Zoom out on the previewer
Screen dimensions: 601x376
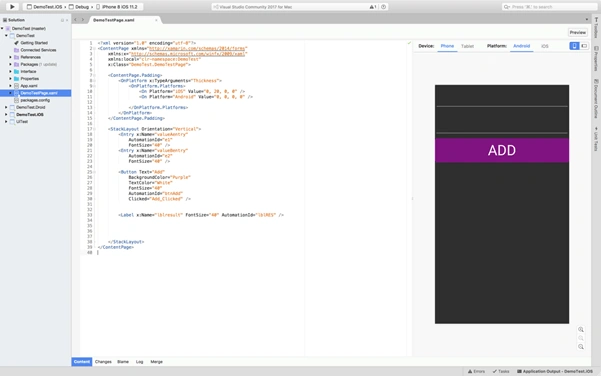pyautogui.click(x=581, y=347)
